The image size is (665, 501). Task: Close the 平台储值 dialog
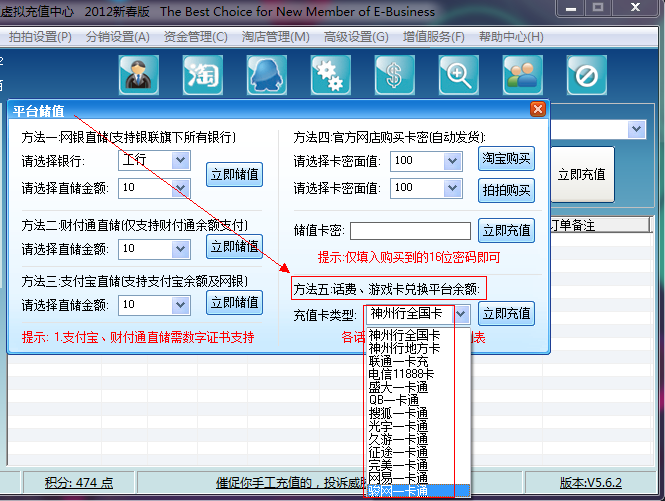[x=538, y=109]
